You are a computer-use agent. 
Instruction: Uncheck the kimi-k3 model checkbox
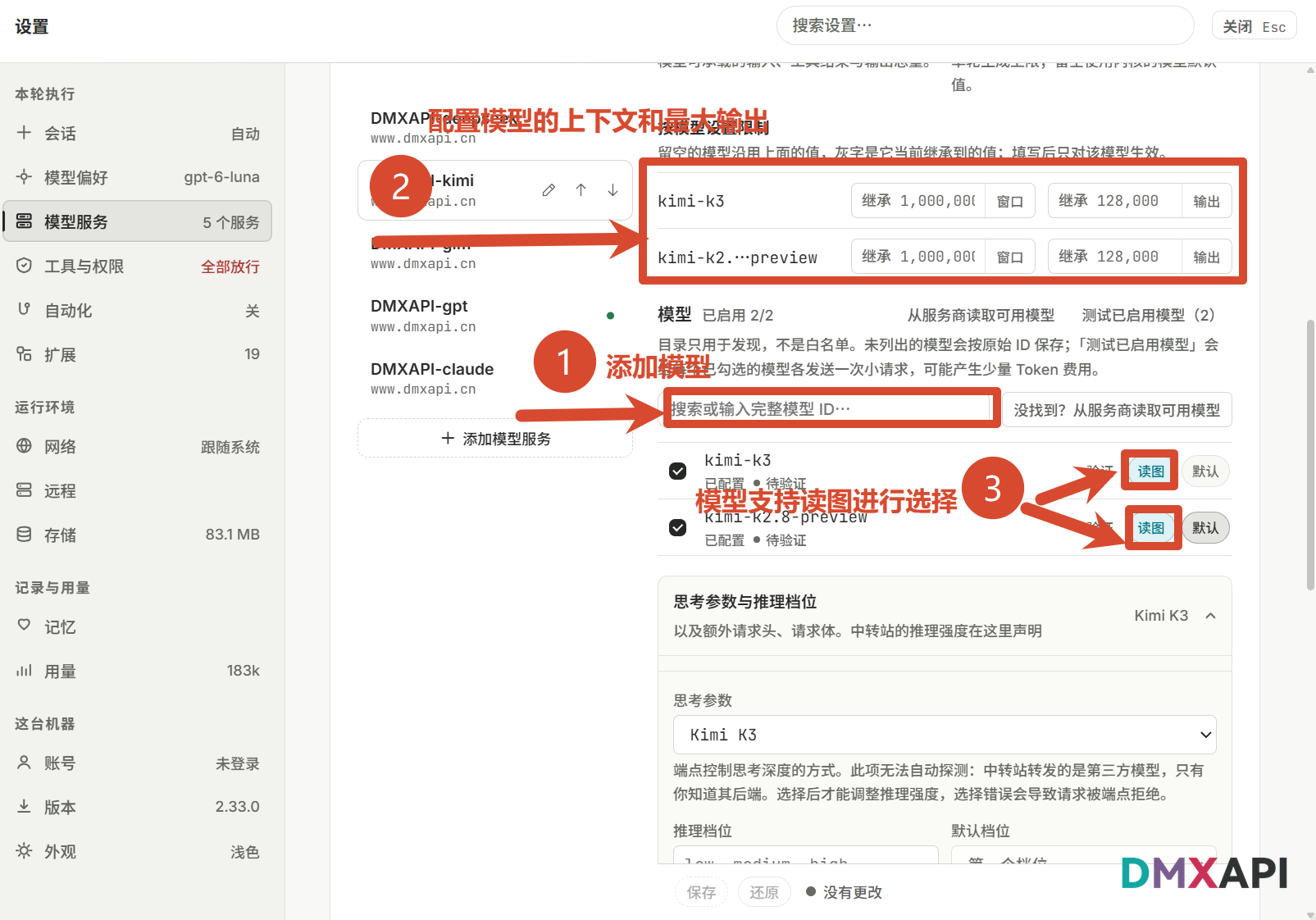(678, 471)
